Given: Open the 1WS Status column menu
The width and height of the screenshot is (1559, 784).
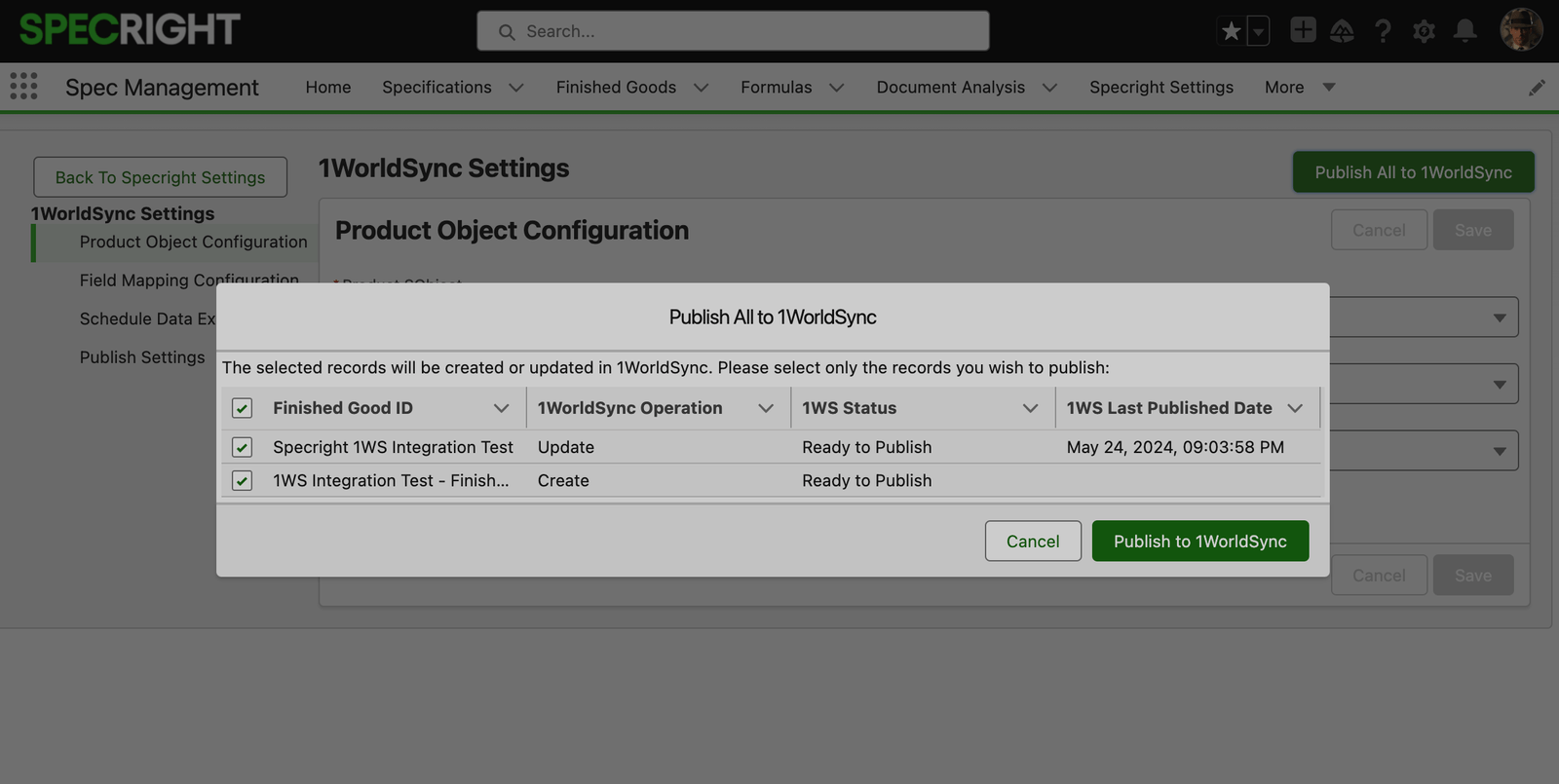Looking at the screenshot, I should coord(1030,408).
